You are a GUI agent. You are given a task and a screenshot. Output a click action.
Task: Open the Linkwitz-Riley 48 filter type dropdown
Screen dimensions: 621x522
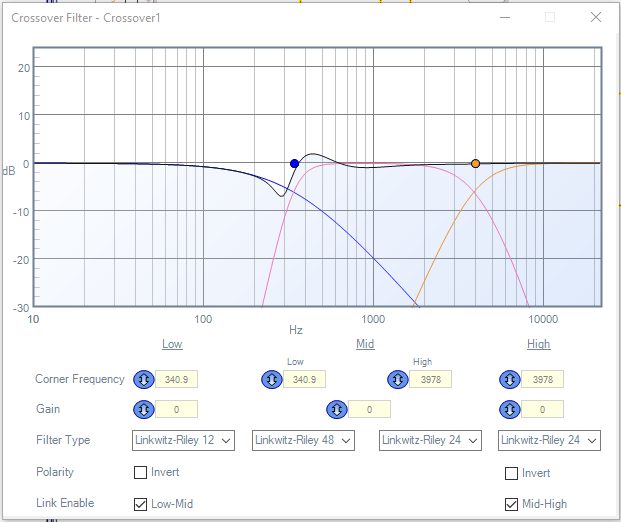tap(304, 441)
